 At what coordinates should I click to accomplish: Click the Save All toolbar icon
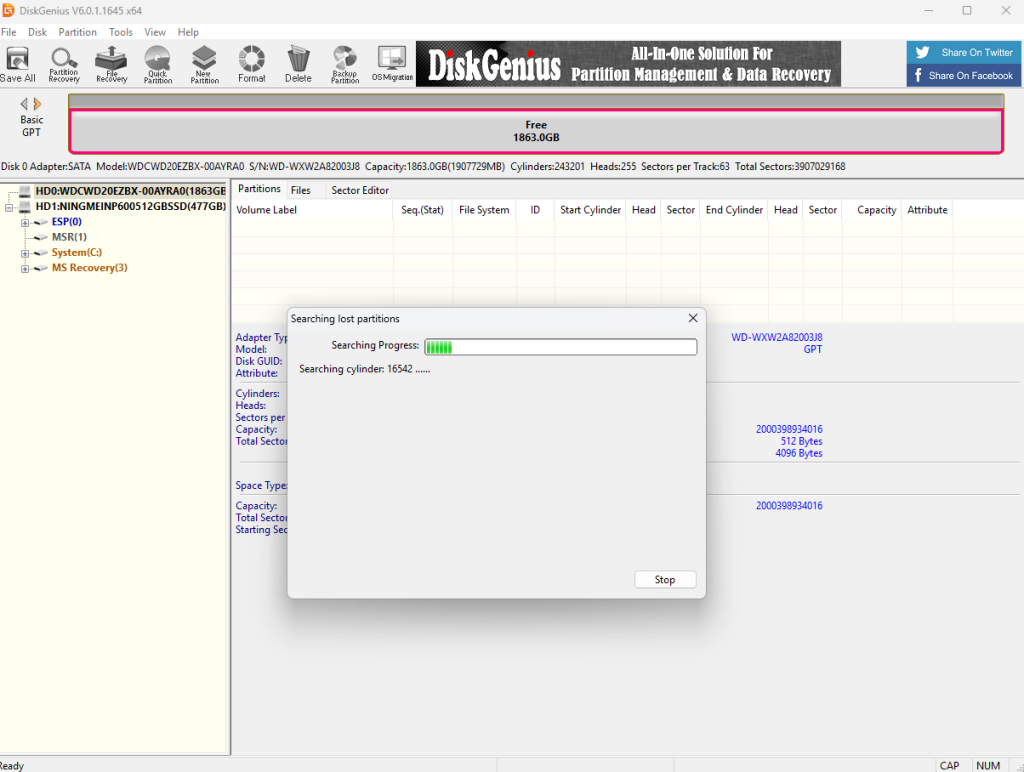(18, 64)
